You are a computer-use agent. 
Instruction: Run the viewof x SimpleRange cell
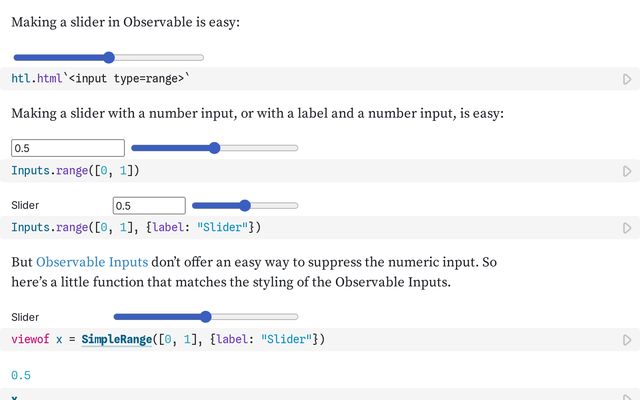pyautogui.click(x=627, y=340)
